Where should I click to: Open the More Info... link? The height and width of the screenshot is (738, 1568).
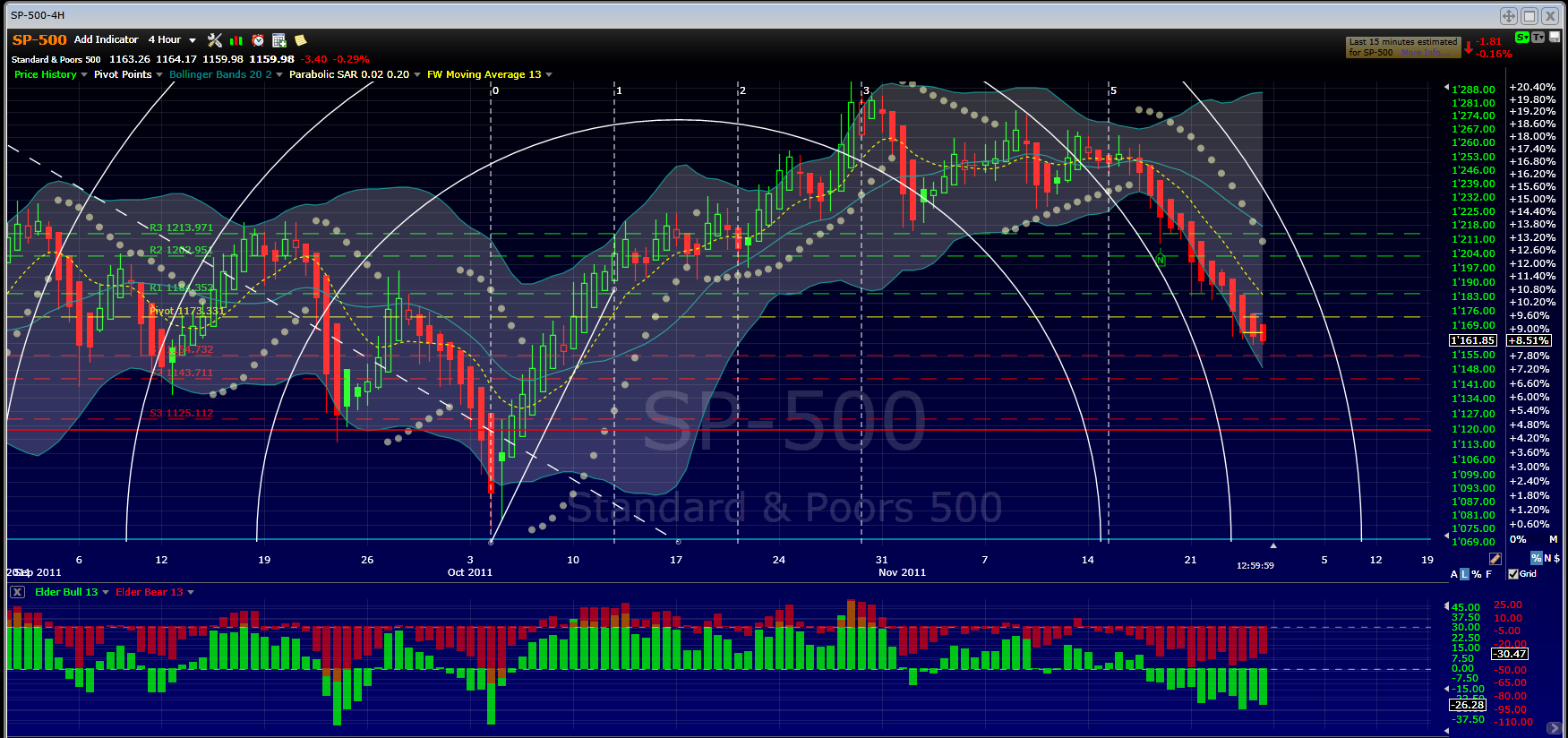1425,53
